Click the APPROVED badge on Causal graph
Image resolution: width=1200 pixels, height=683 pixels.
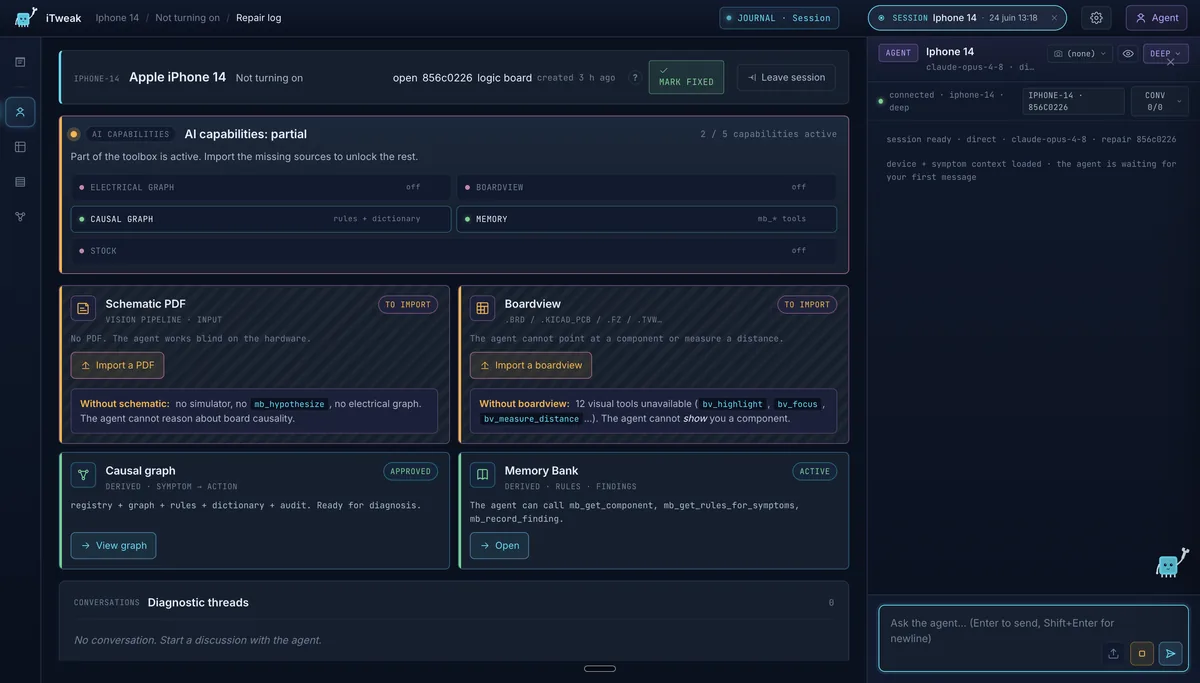tap(411, 471)
